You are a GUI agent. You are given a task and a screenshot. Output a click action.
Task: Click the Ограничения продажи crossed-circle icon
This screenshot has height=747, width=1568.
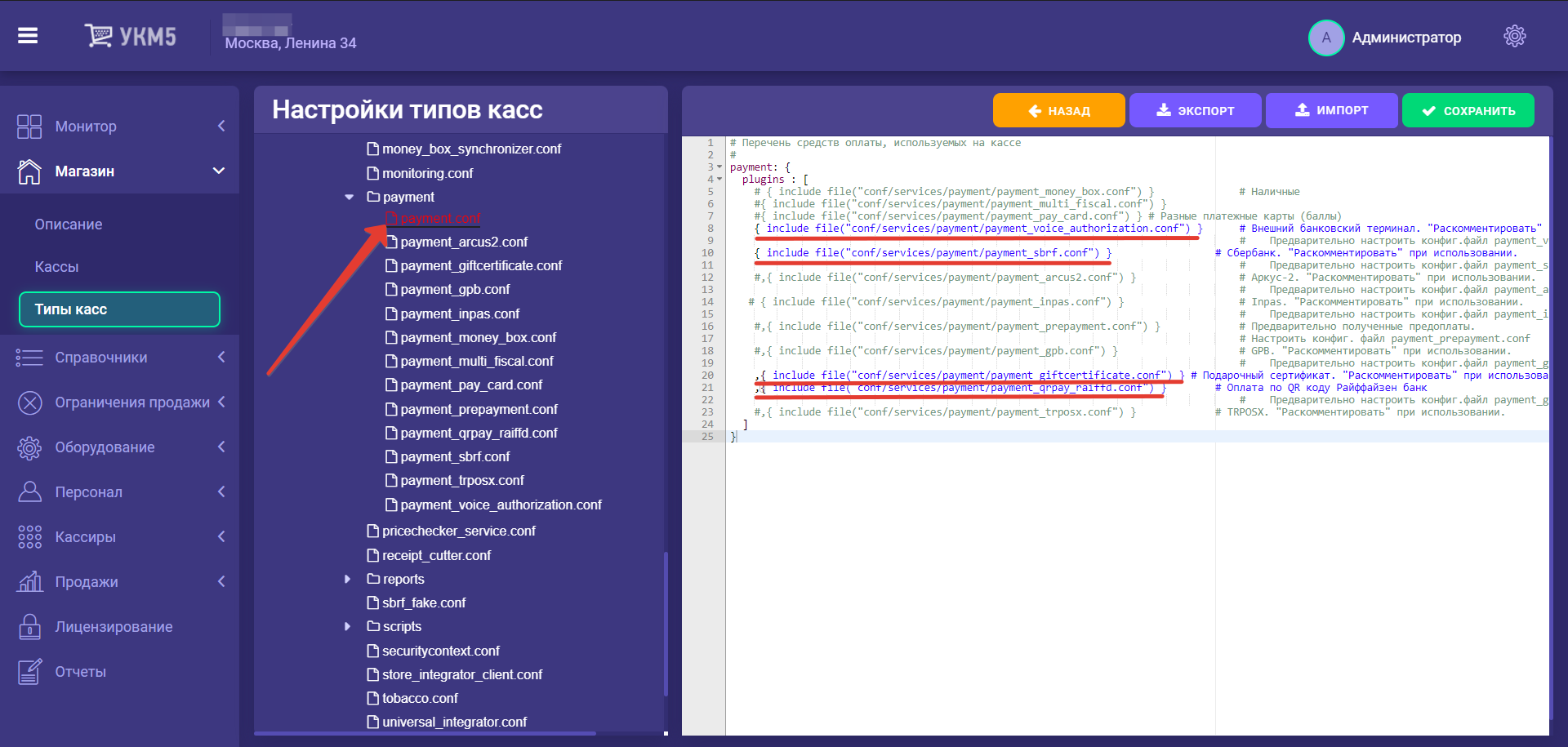[x=29, y=402]
